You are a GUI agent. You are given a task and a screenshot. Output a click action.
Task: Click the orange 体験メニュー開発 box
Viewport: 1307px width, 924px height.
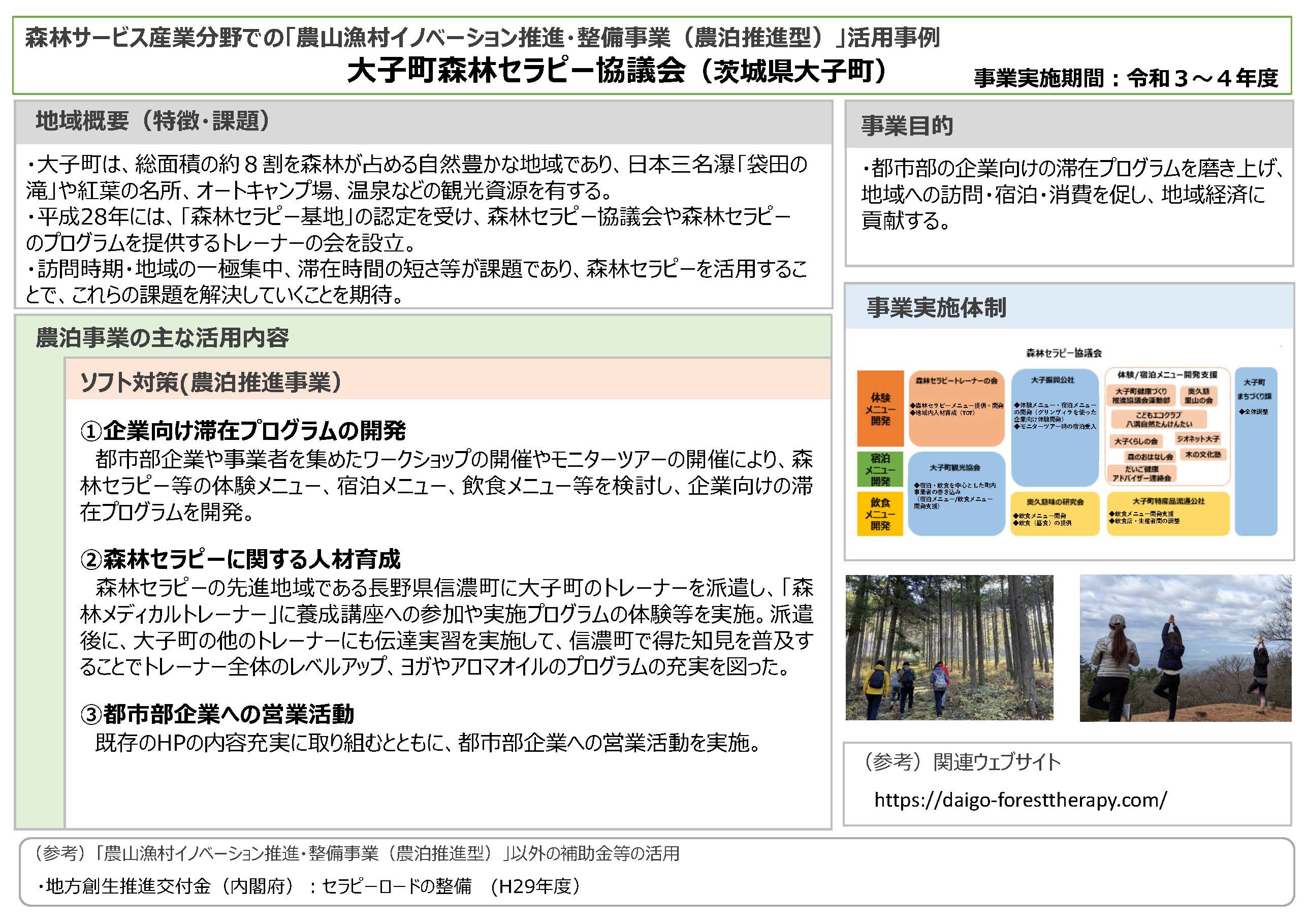click(880, 409)
